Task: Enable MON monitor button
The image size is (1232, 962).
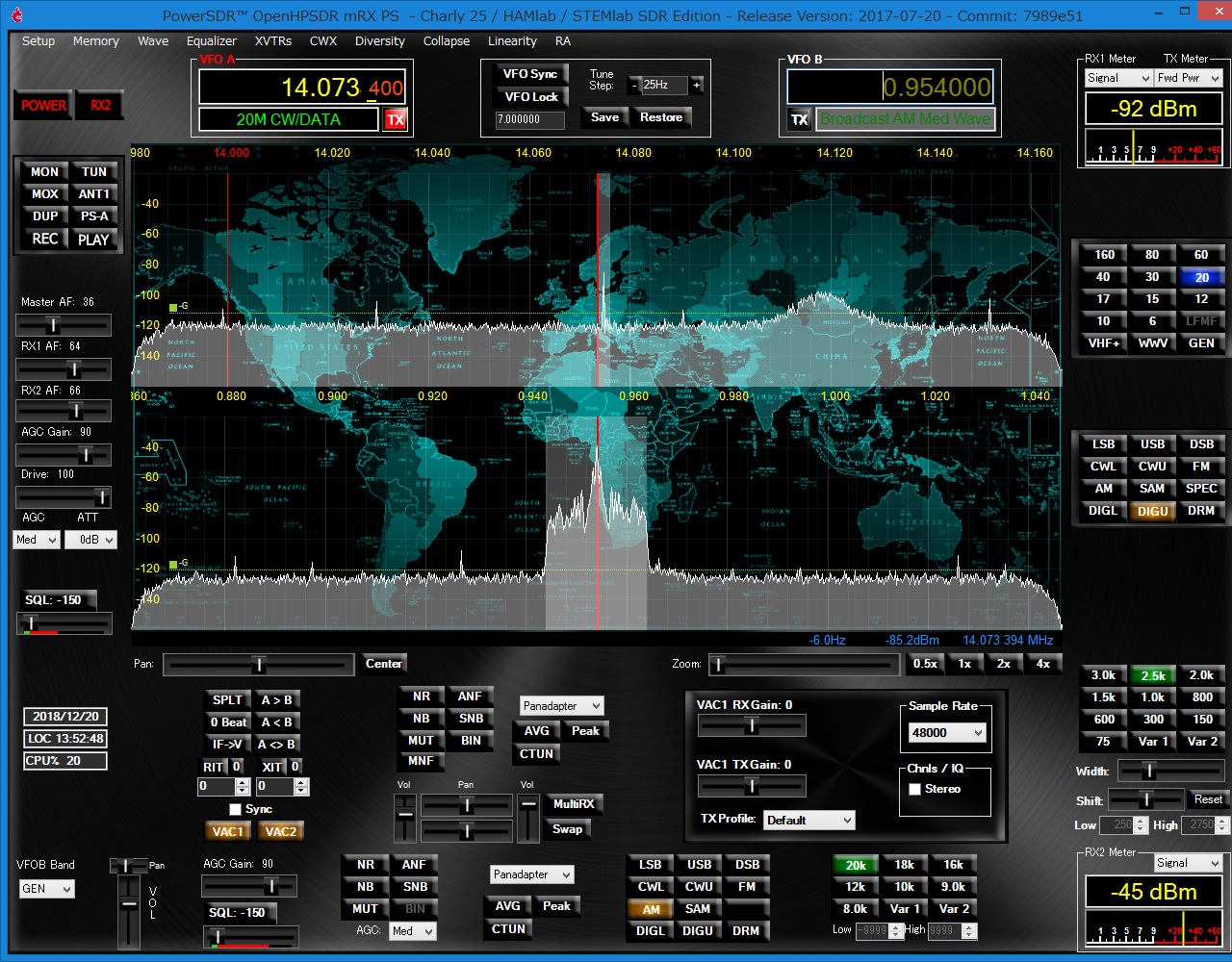Action: [x=45, y=171]
